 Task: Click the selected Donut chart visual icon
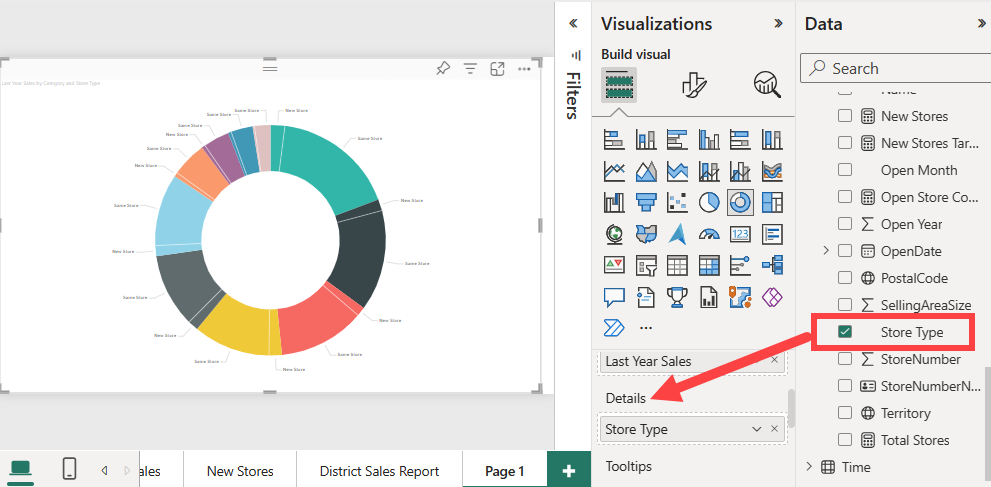click(740, 202)
